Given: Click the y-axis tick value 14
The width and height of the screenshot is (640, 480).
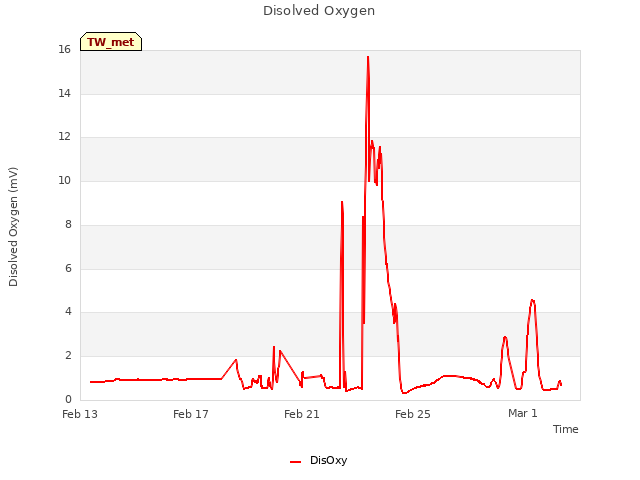Looking at the screenshot, I should [64, 93].
